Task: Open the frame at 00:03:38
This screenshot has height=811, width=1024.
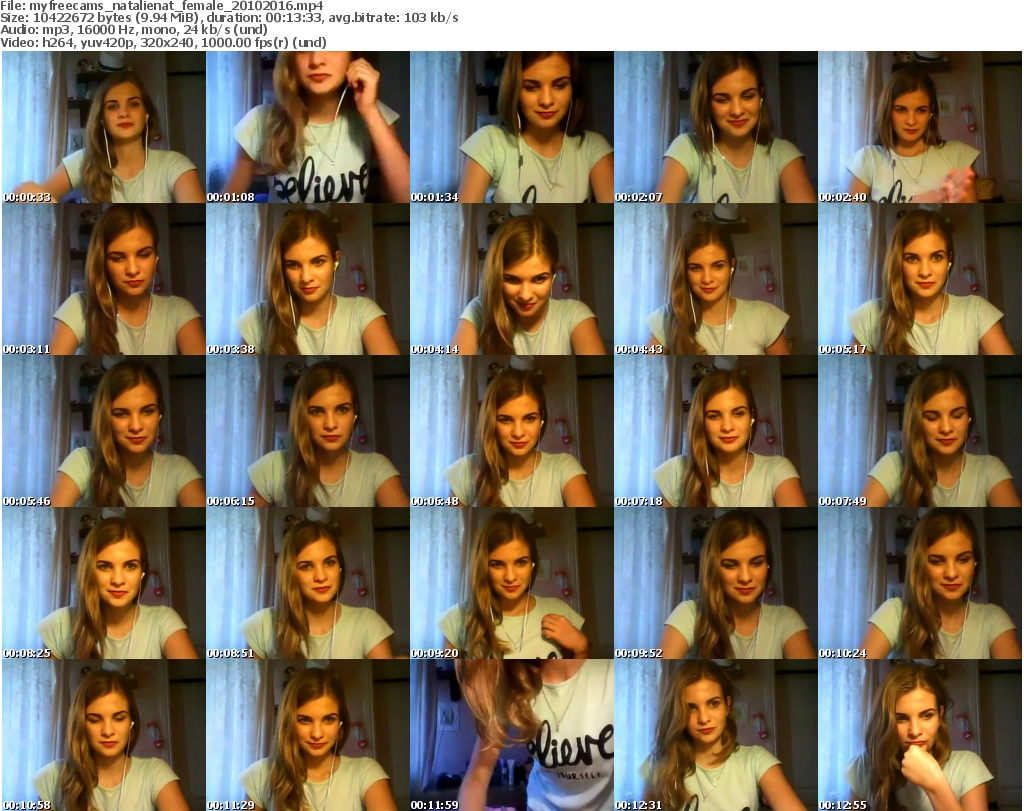Action: (308, 279)
